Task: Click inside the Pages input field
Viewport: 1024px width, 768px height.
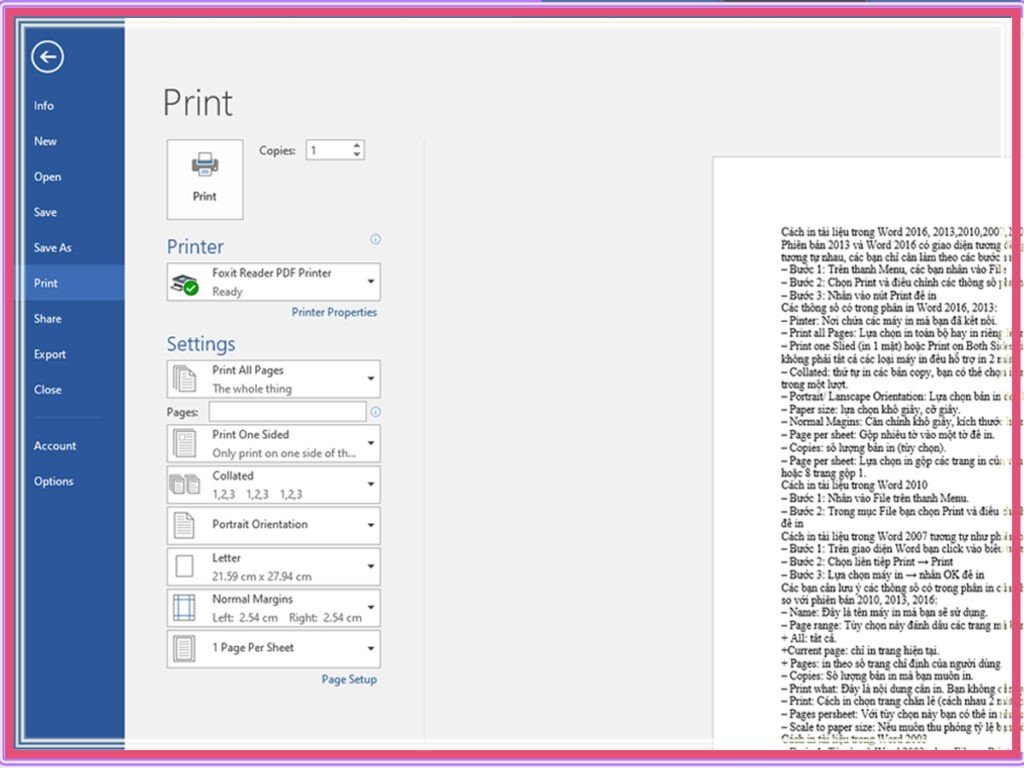Action: 287,412
